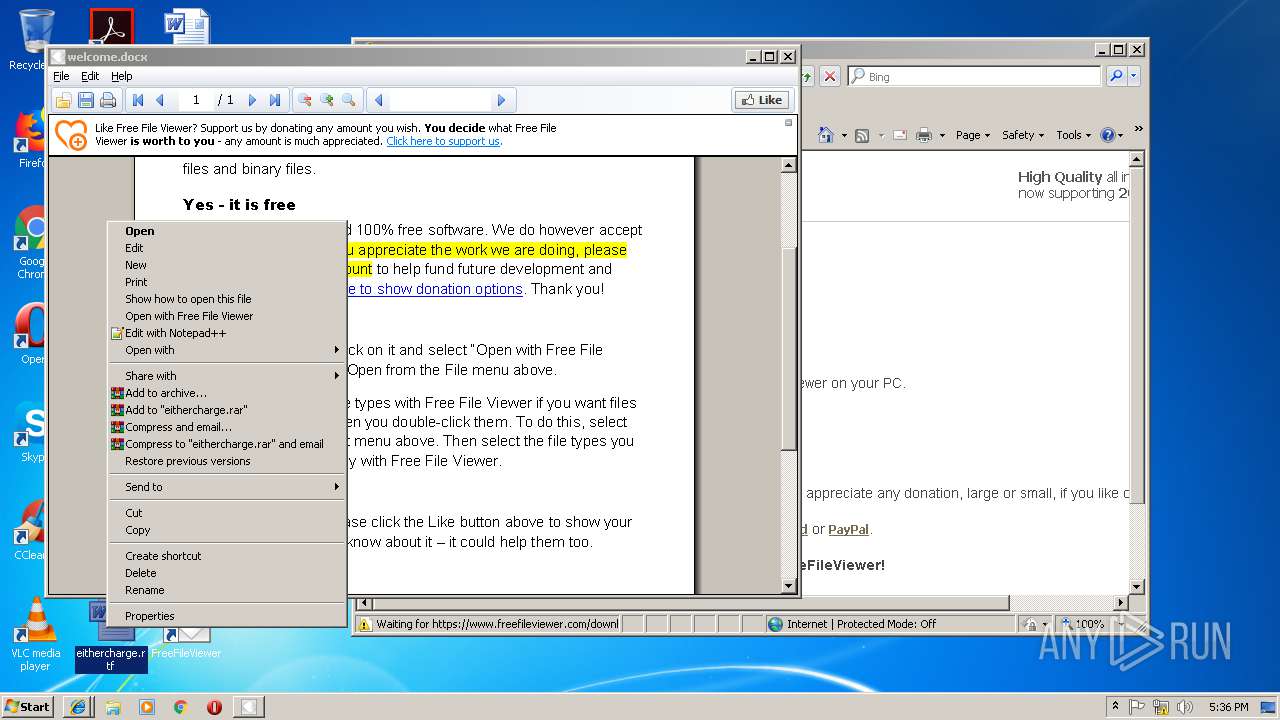Click the zoom out magnifier icon

tap(305, 100)
